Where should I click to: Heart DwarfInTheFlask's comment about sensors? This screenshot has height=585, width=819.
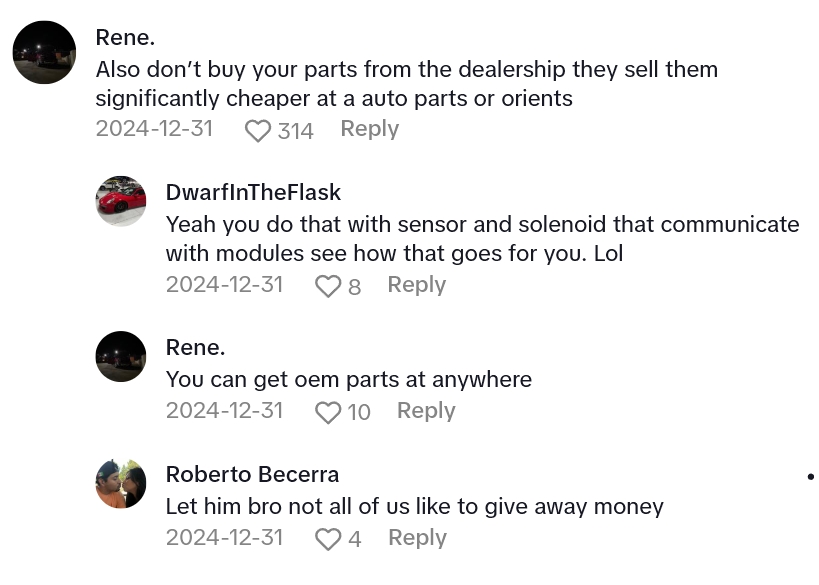pyautogui.click(x=328, y=286)
